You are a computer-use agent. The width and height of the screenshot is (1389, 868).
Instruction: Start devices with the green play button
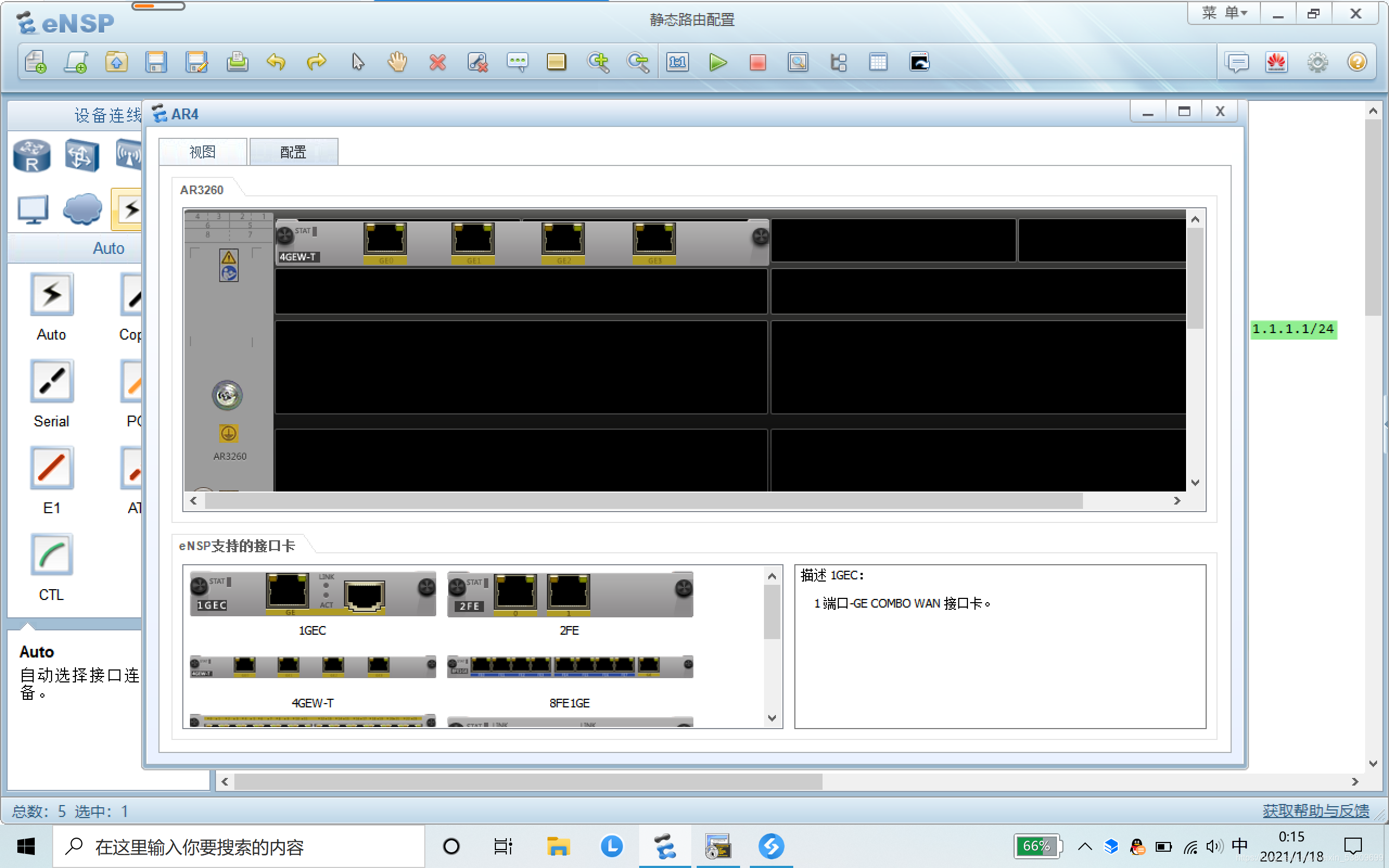click(717, 62)
